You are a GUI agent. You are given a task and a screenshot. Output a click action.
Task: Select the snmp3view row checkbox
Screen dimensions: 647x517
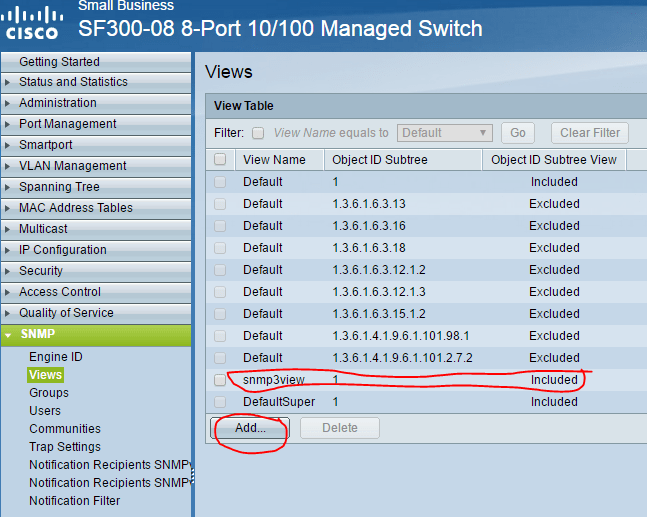coord(220,380)
